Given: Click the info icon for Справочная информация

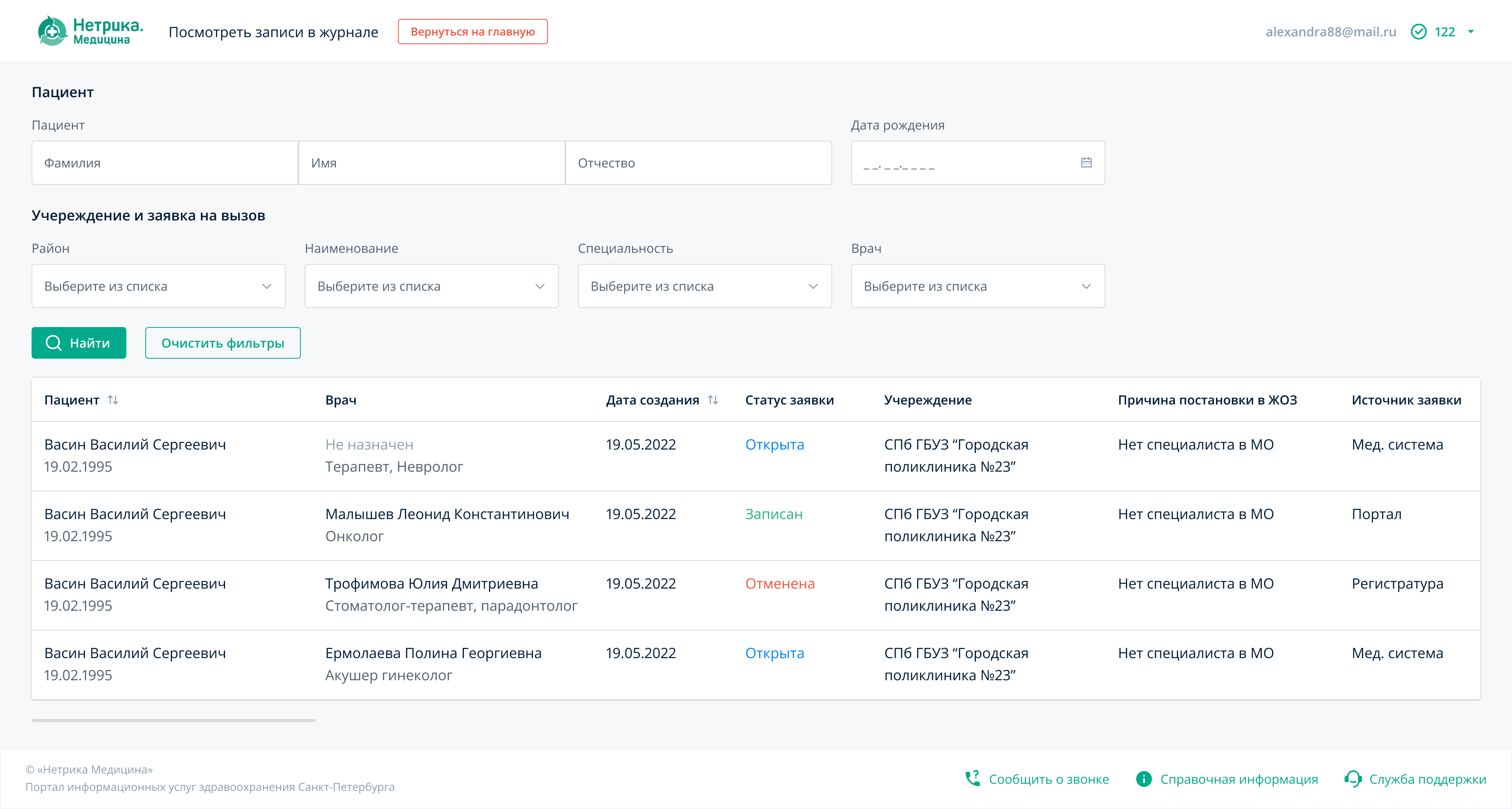Looking at the screenshot, I should tap(1143, 779).
